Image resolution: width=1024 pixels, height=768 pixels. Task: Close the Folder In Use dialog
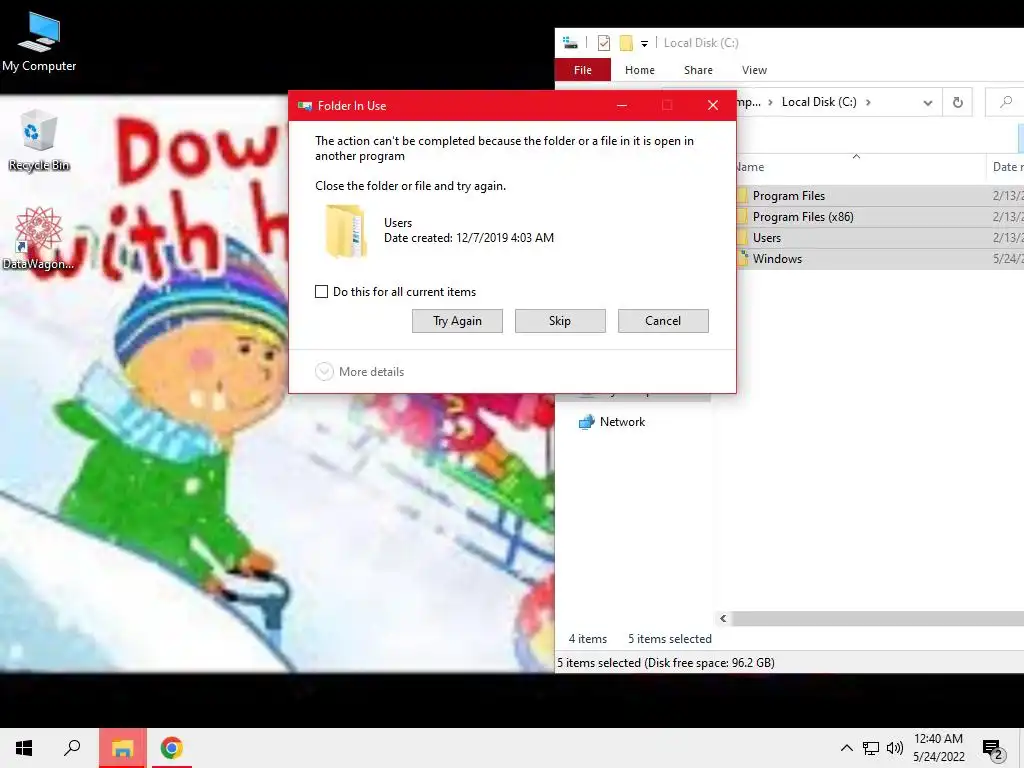pyautogui.click(x=712, y=105)
